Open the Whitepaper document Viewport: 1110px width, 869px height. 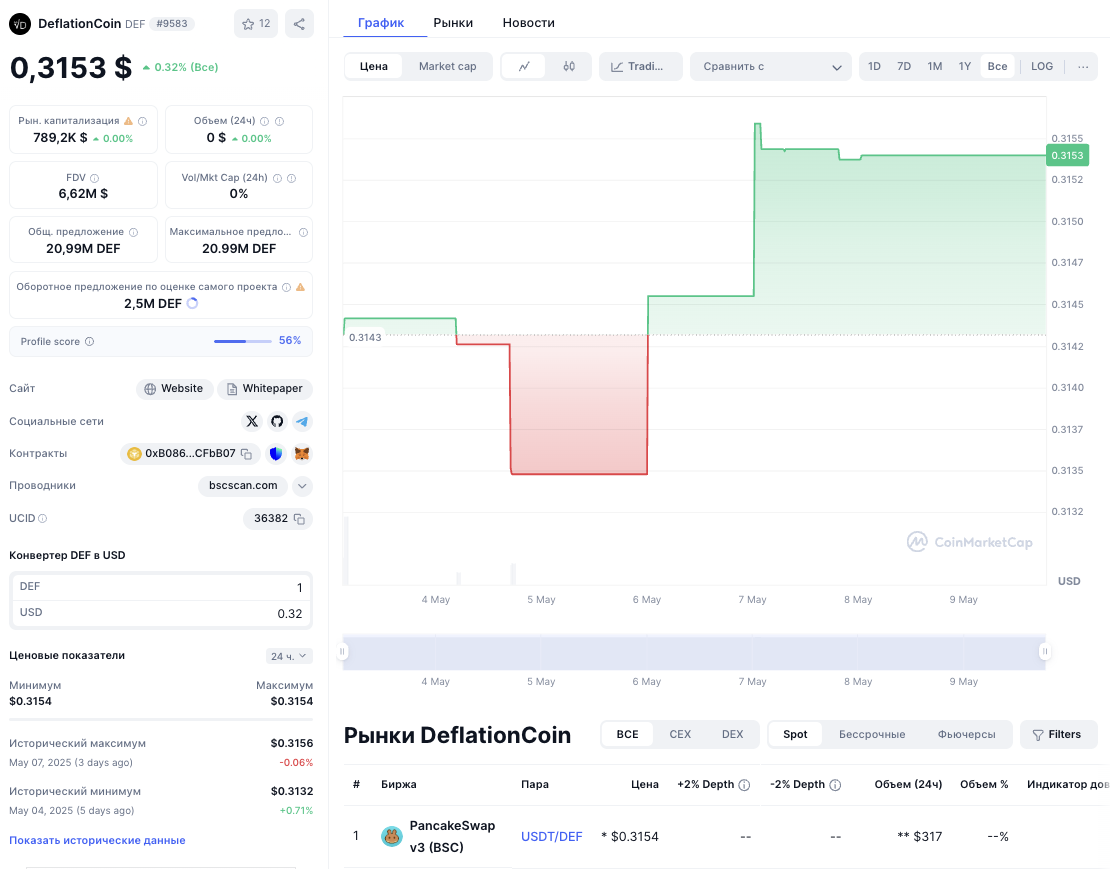(265, 389)
